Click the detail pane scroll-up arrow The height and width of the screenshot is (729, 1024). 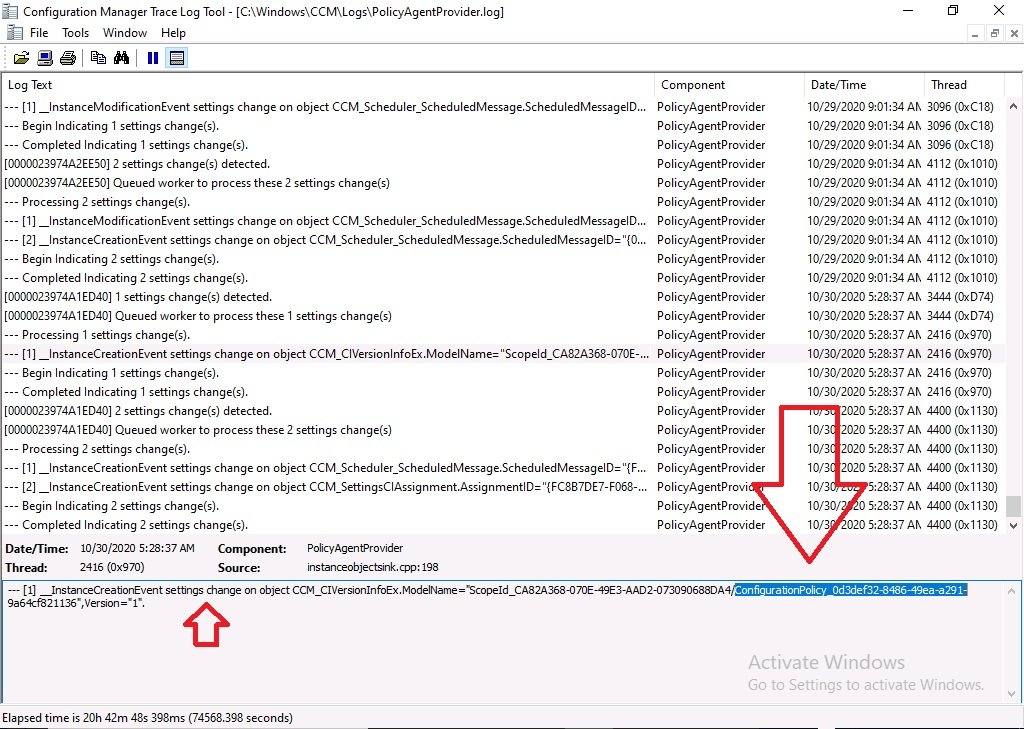click(x=1012, y=591)
